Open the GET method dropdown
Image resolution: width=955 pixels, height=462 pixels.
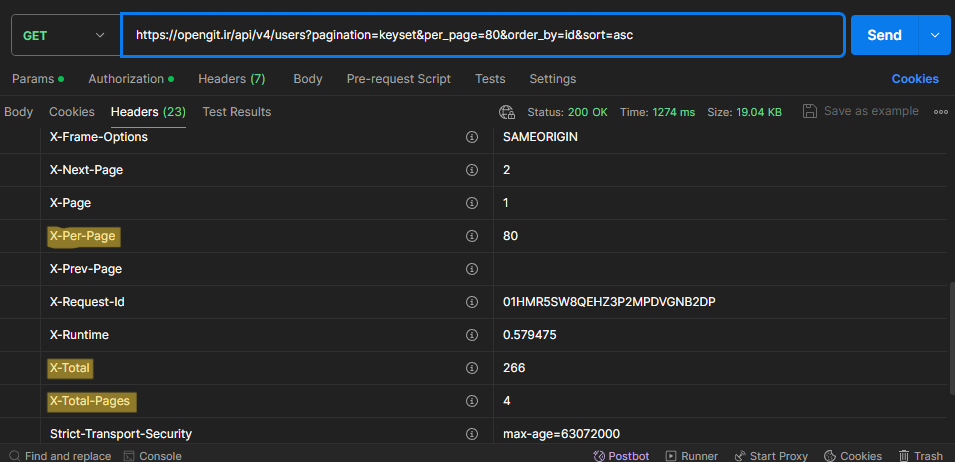point(63,35)
